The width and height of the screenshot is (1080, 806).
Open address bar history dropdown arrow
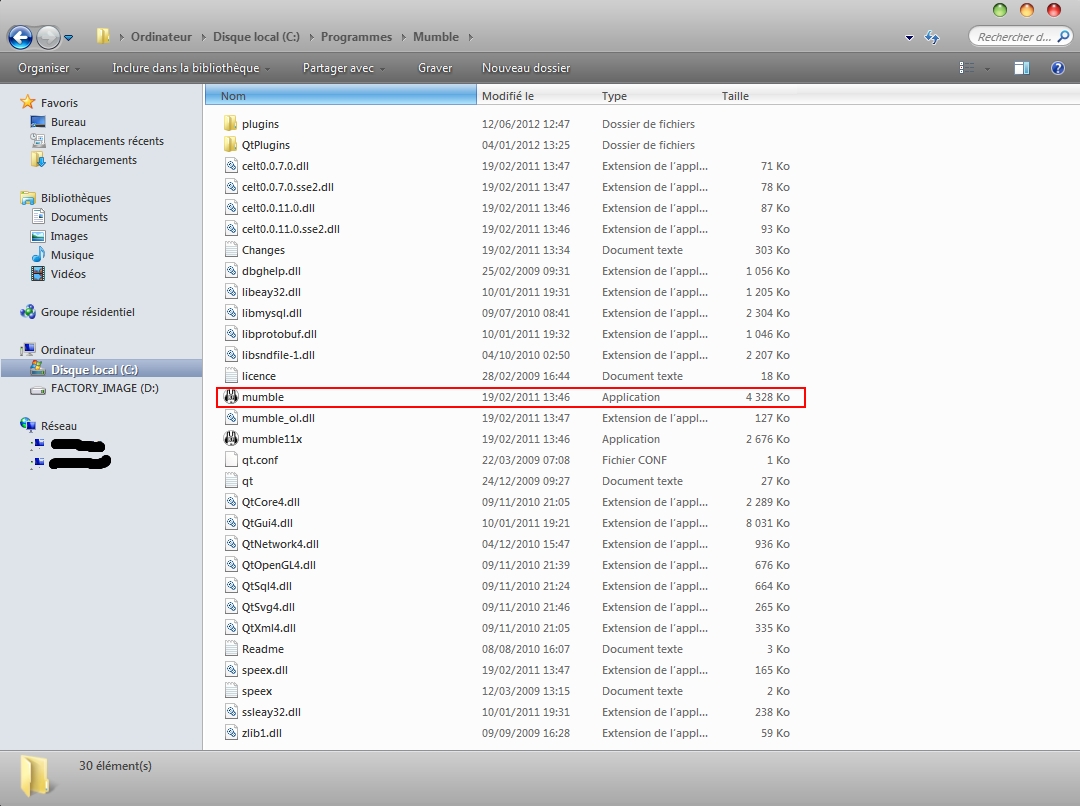909,38
